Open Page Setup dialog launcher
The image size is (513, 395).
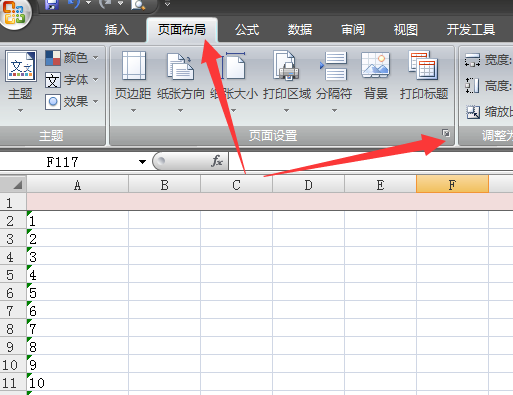tap(446, 133)
